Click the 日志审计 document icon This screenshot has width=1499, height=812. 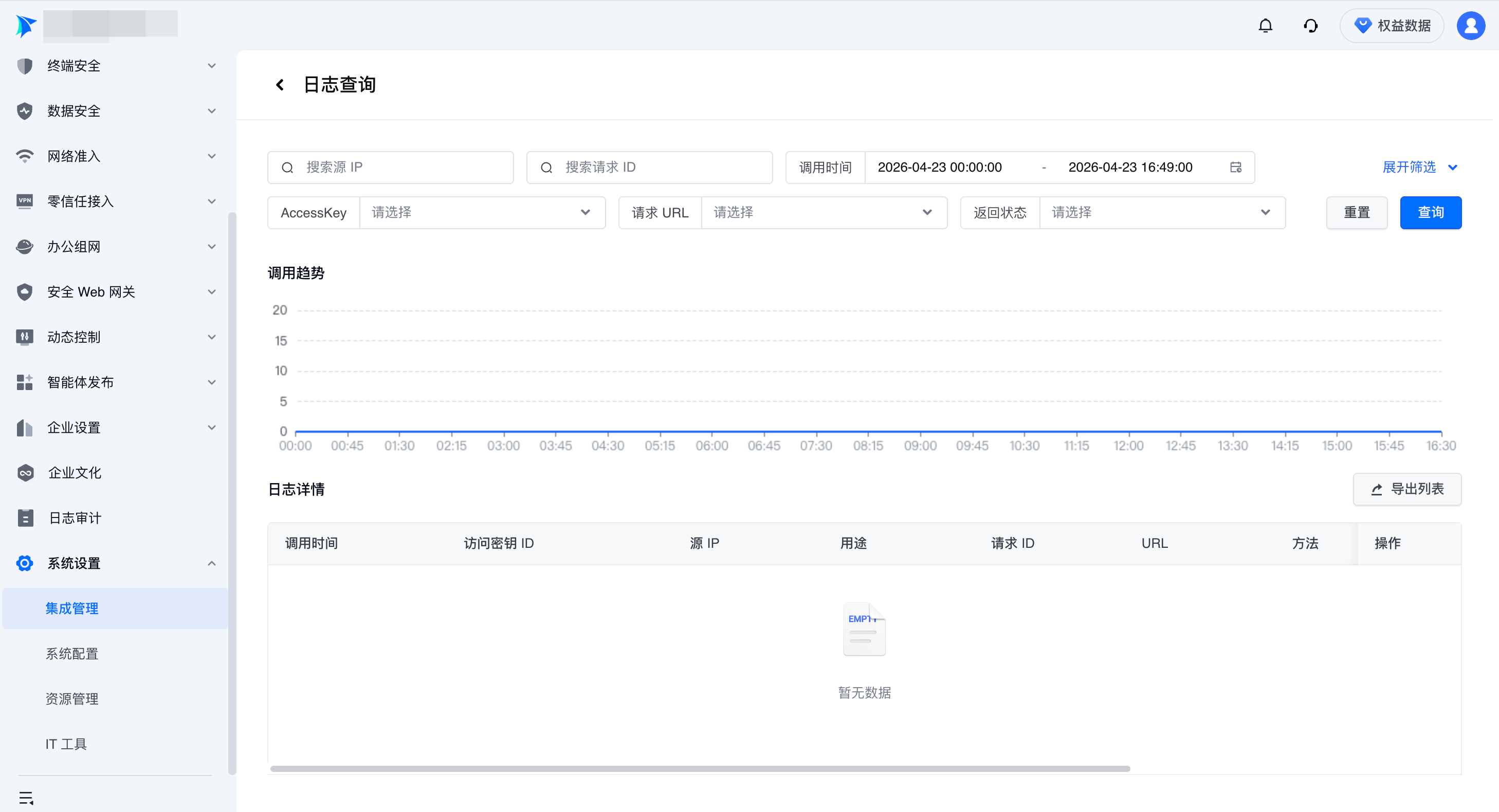click(25, 518)
